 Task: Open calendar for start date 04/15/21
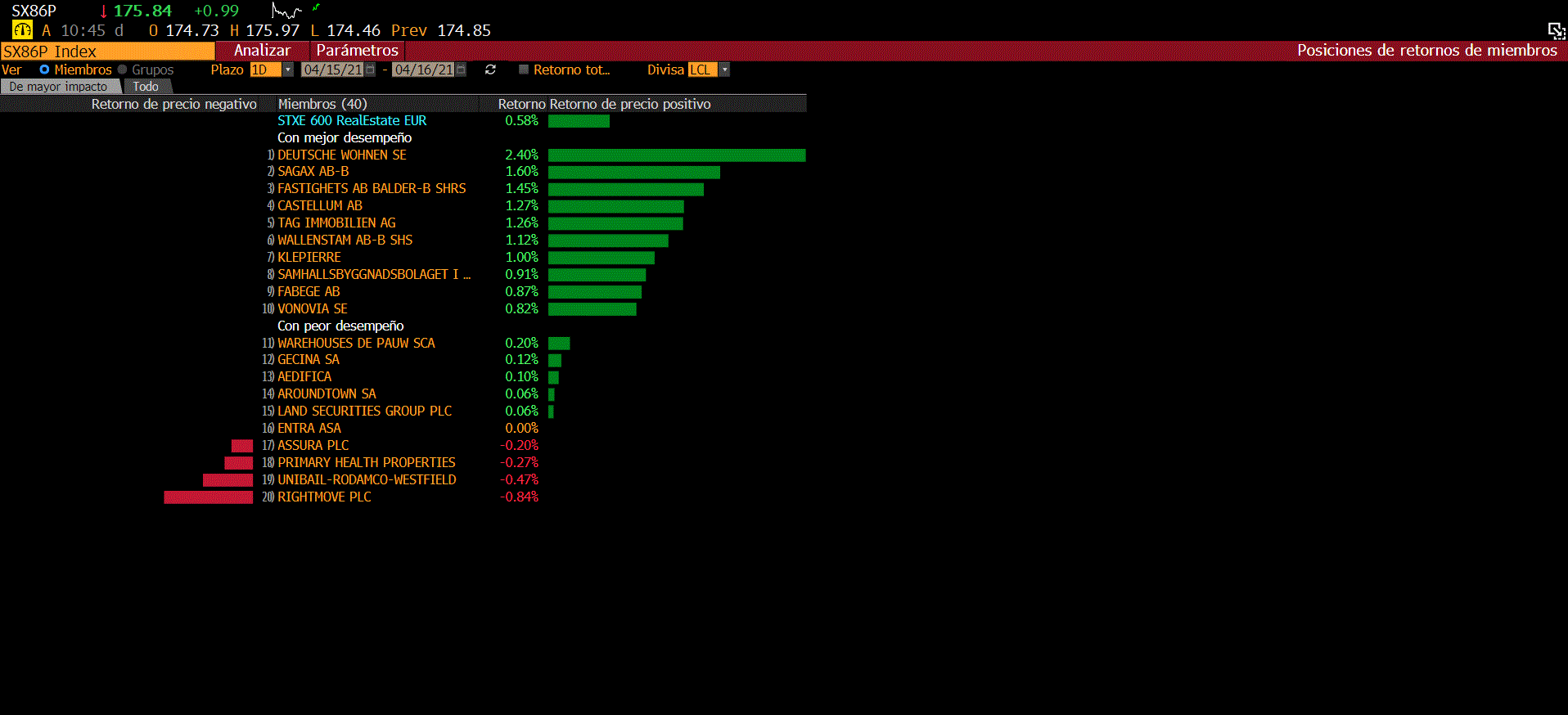(x=370, y=70)
